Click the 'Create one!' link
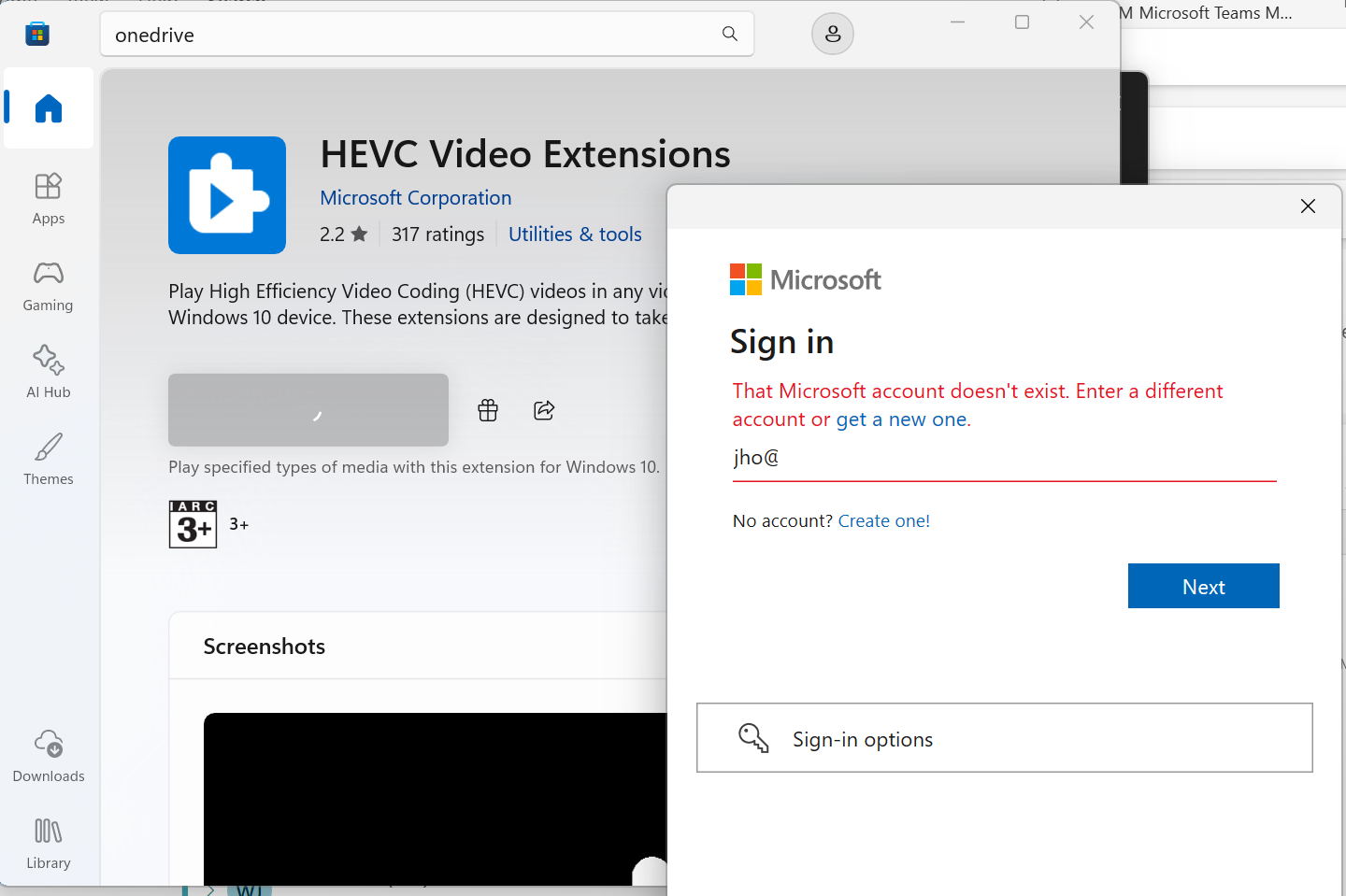Image resolution: width=1346 pixels, height=896 pixels. 884,521
